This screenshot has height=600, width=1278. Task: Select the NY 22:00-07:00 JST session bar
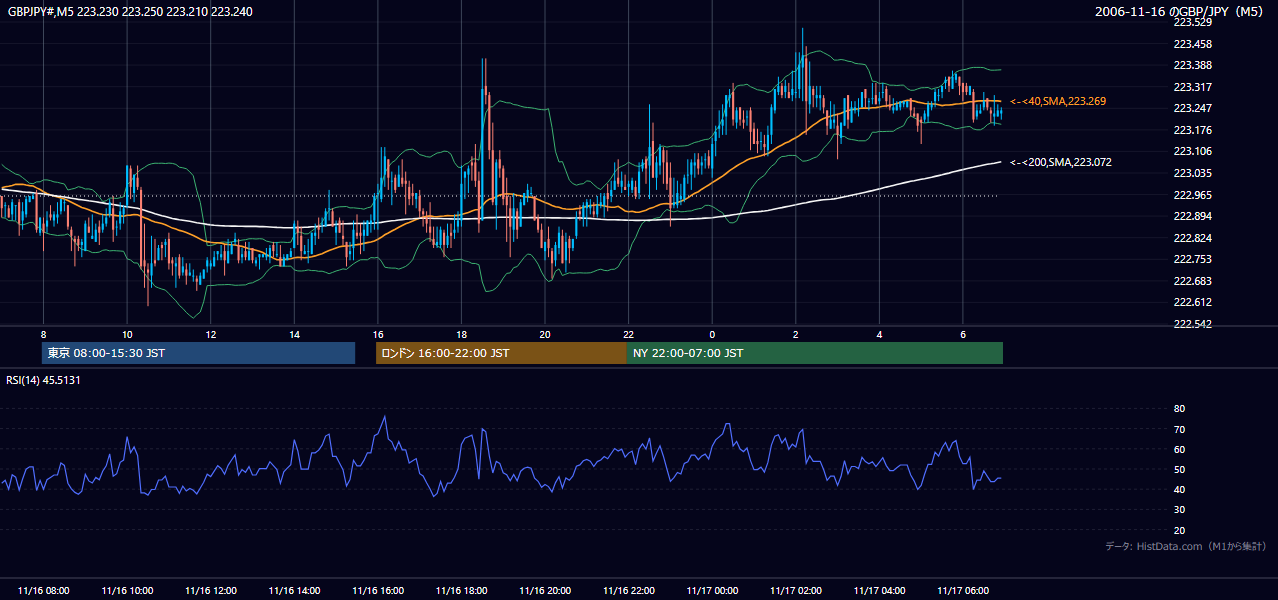click(815, 353)
